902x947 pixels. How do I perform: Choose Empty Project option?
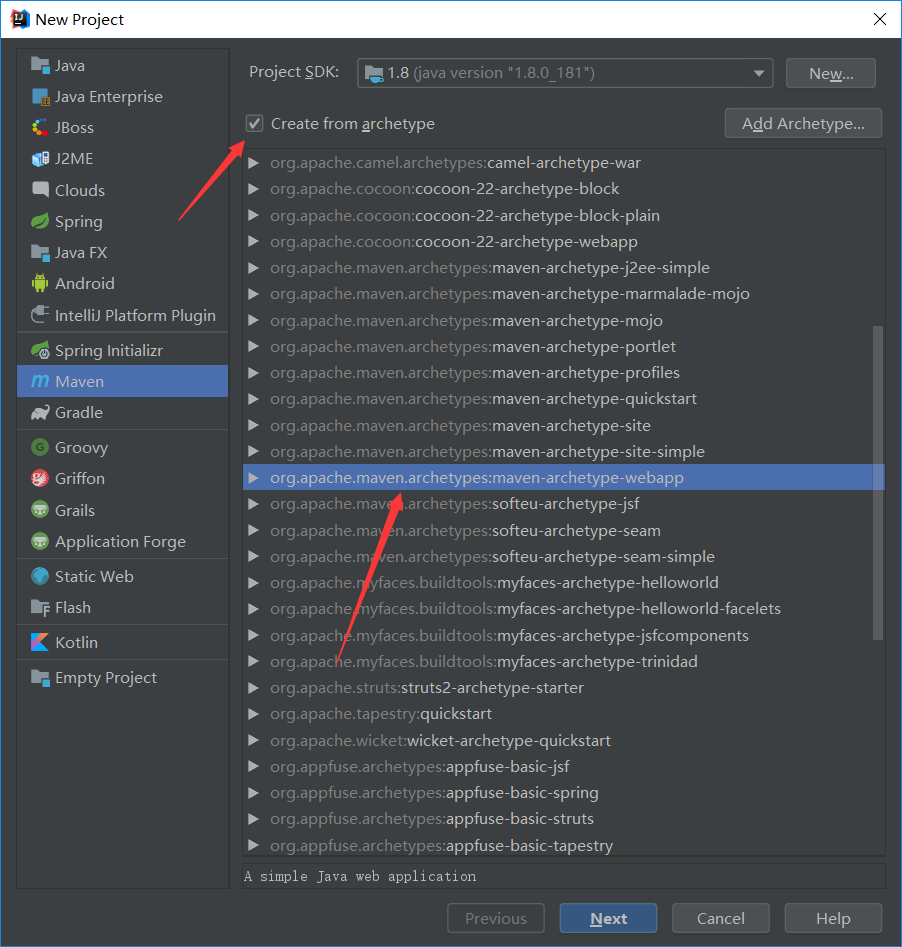[123, 678]
